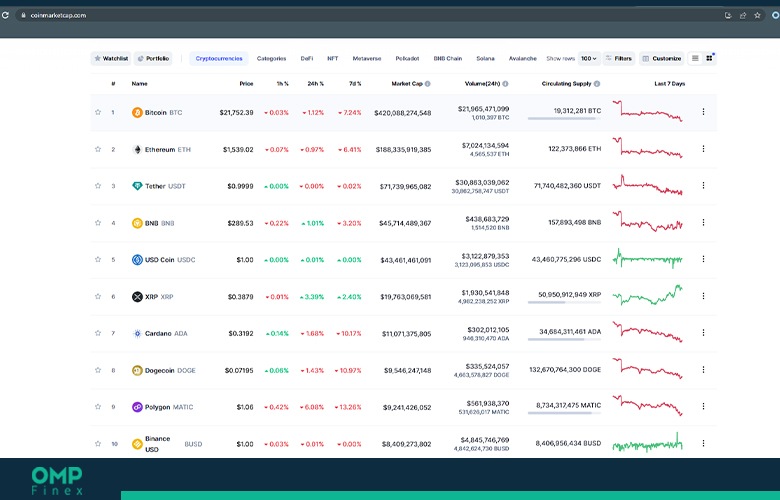The width and height of the screenshot is (780, 500).
Task: Sort table by Name header
Action: coord(140,84)
